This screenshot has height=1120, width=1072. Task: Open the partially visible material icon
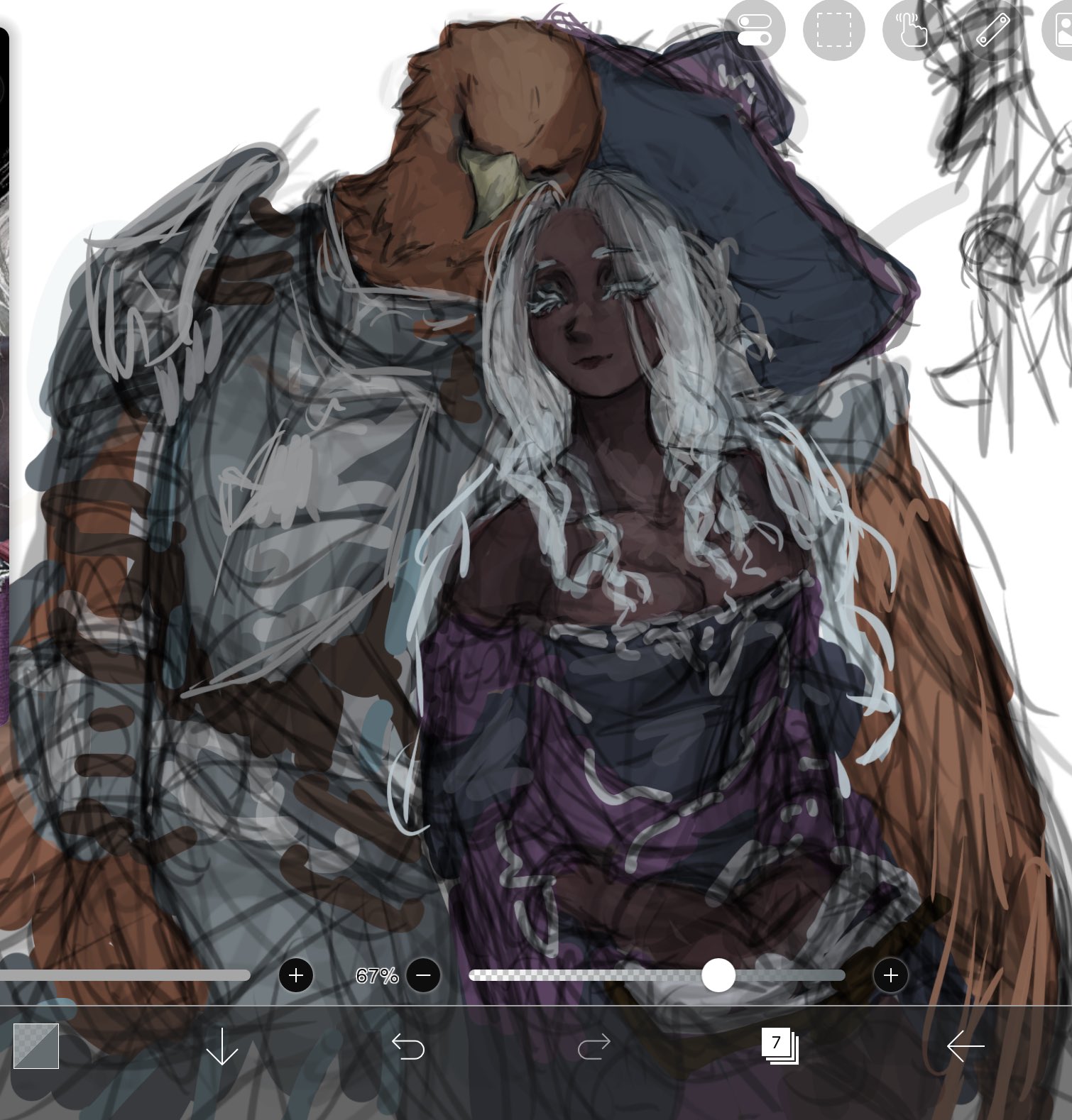(x=1058, y=30)
